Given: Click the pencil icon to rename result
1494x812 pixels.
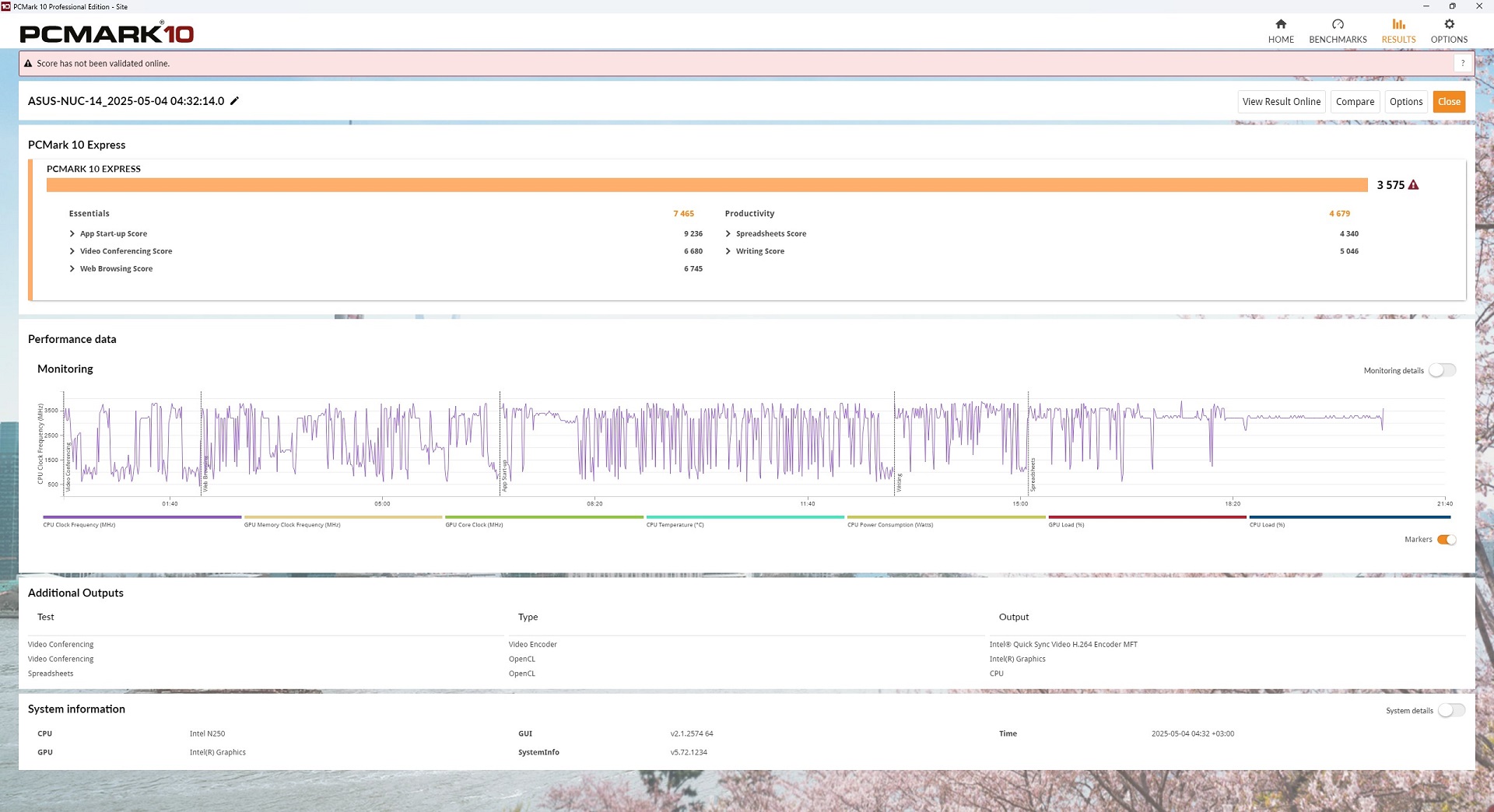Looking at the screenshot, I should tap(234, 101).
